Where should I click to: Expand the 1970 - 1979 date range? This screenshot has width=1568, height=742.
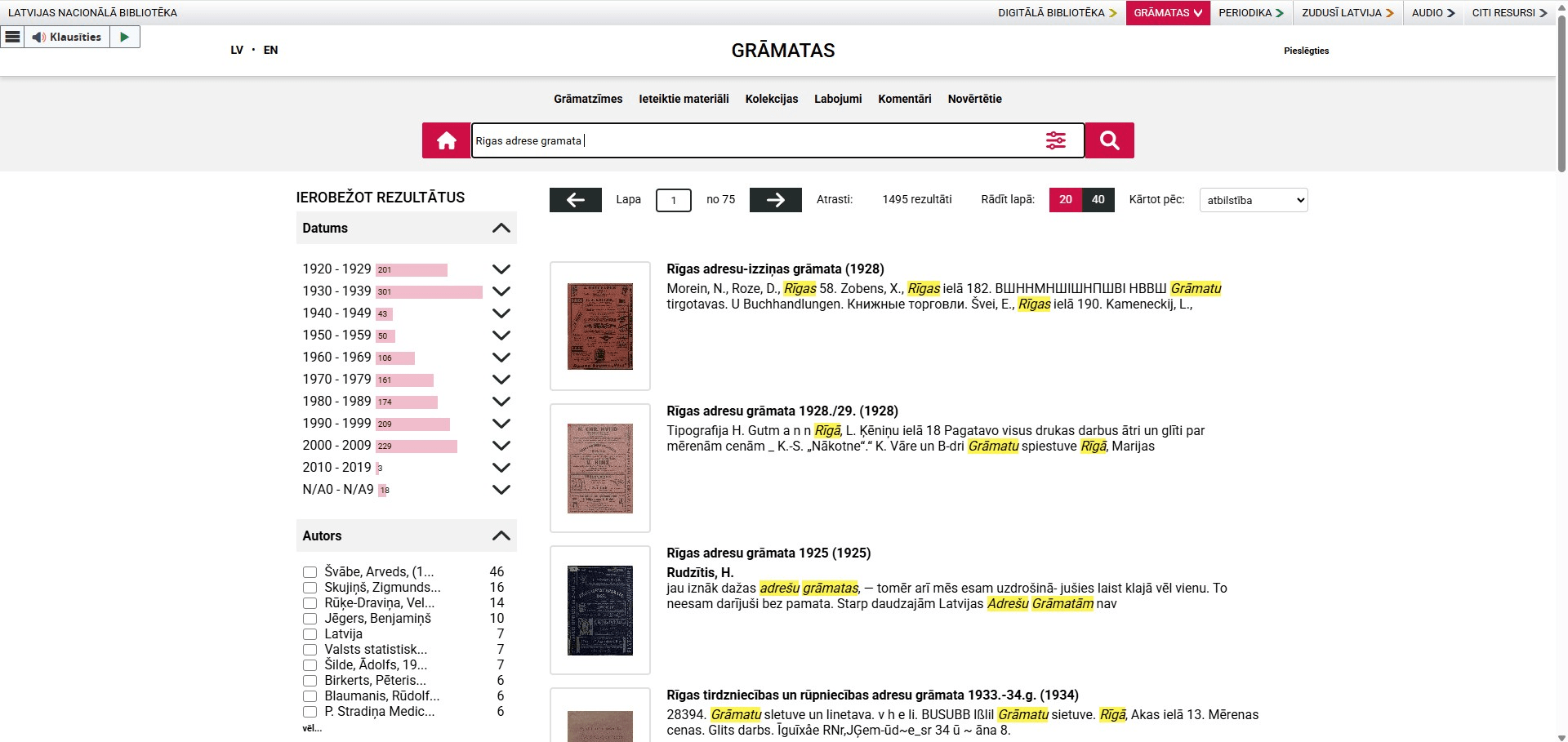coord(501,380)
